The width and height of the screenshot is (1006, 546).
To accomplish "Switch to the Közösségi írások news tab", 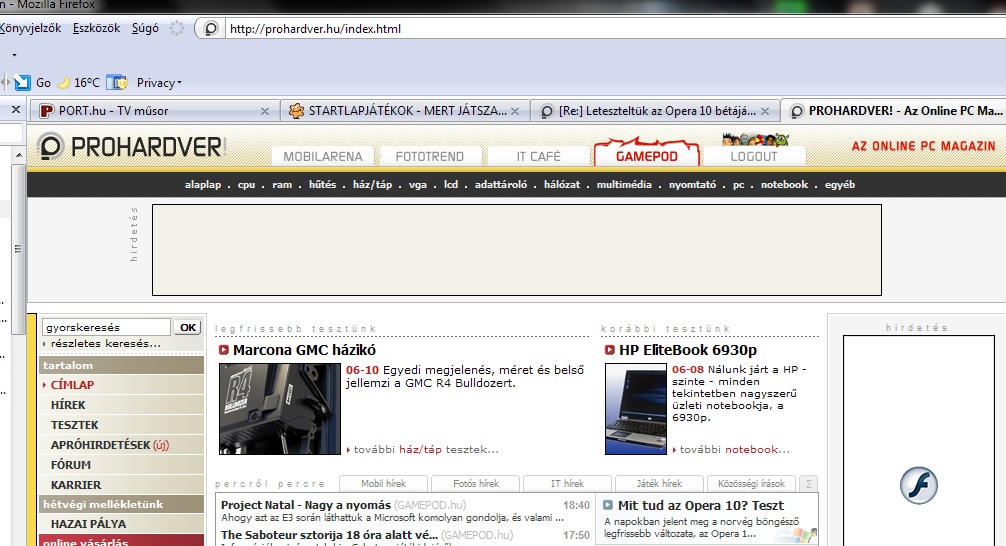I will click(751, 484).
